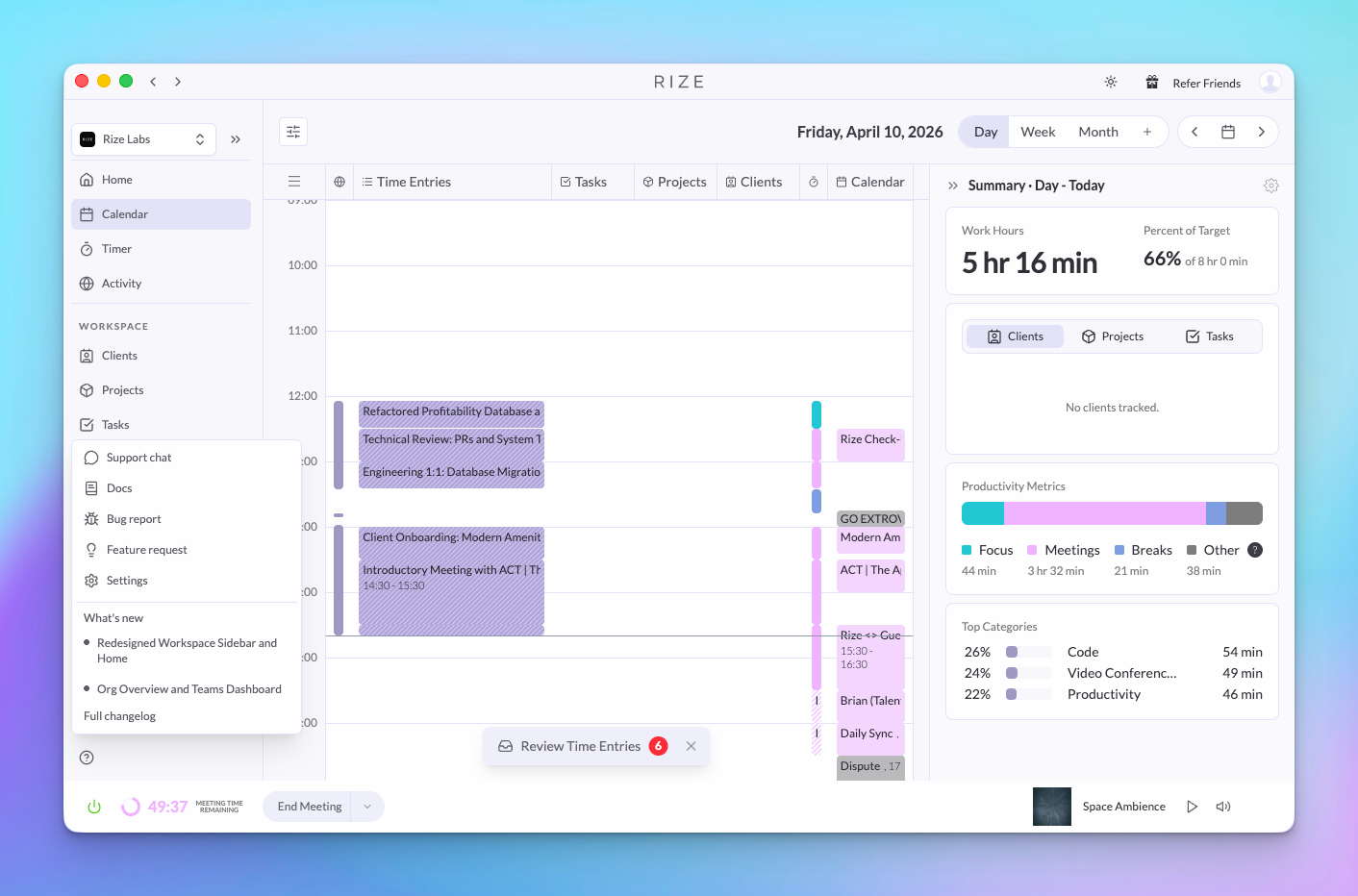
Task: Click the End Meeting button
Action: click(308, 807)
